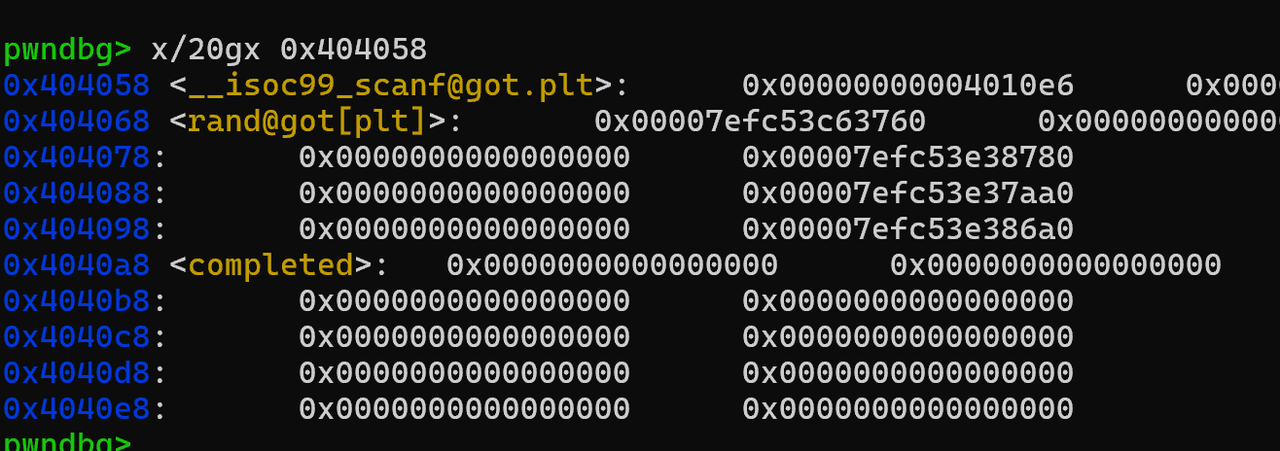1280x451 pixels.
Task: Click the rand@got[plt] symbol label
Action: tap(308, 121)
